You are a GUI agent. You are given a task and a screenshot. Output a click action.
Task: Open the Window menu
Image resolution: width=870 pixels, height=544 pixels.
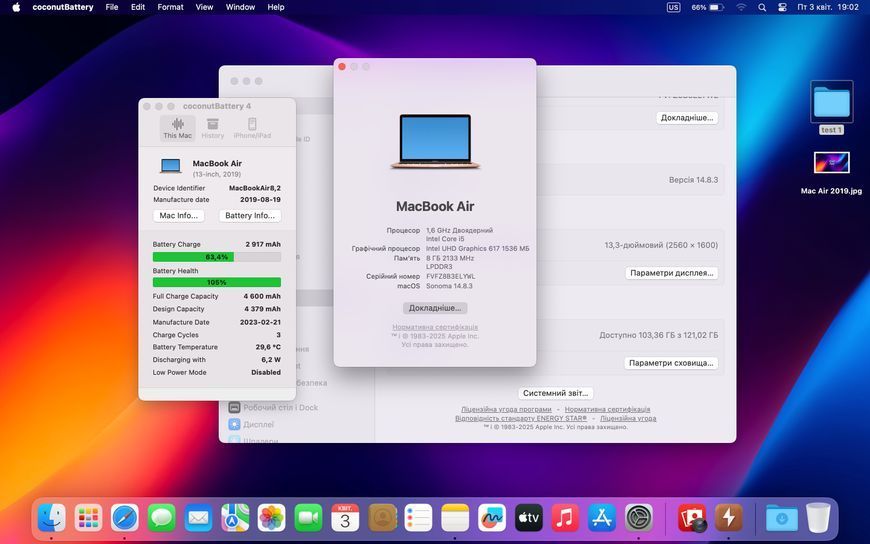(x=240, y=7)
